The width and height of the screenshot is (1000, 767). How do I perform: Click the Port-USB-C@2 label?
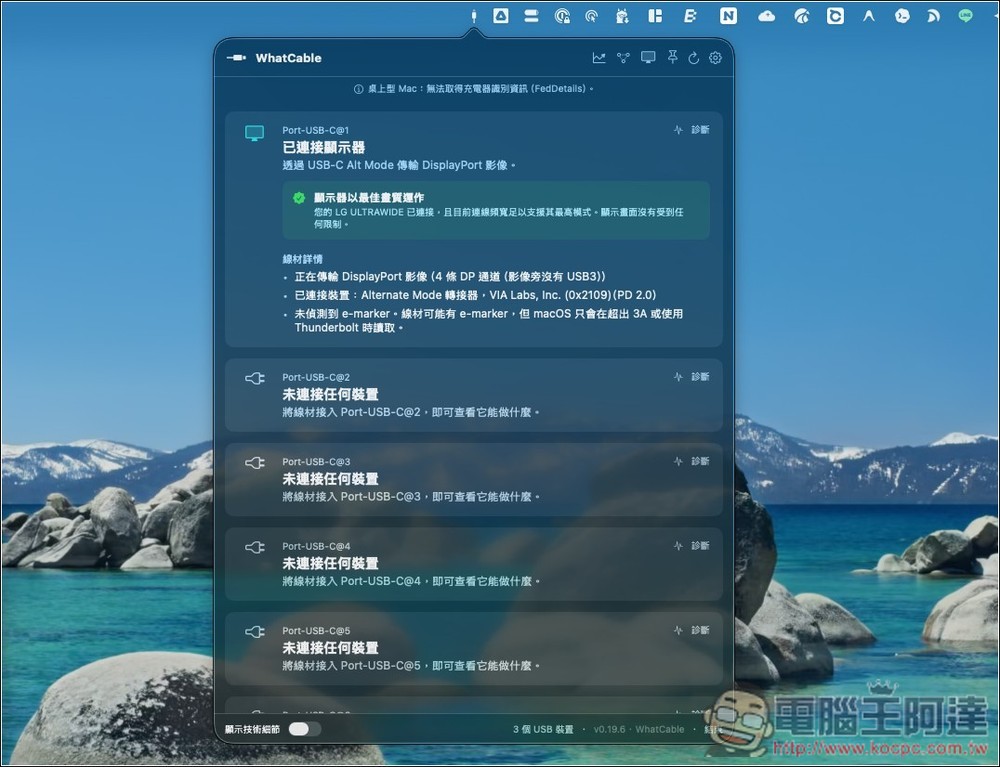click(316, 377)
